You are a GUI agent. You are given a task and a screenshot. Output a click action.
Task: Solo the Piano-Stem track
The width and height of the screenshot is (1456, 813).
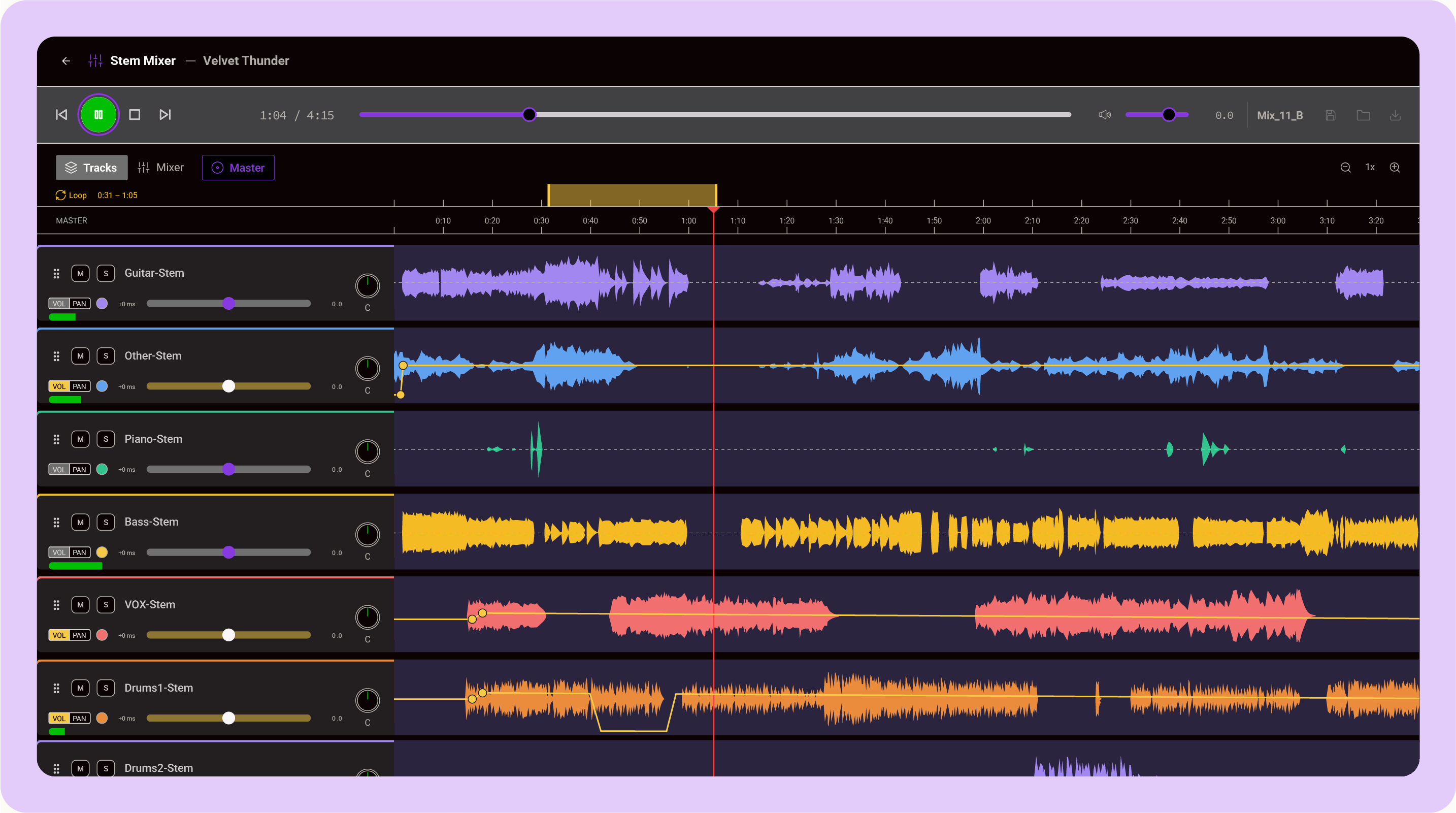tap(106, 439)
